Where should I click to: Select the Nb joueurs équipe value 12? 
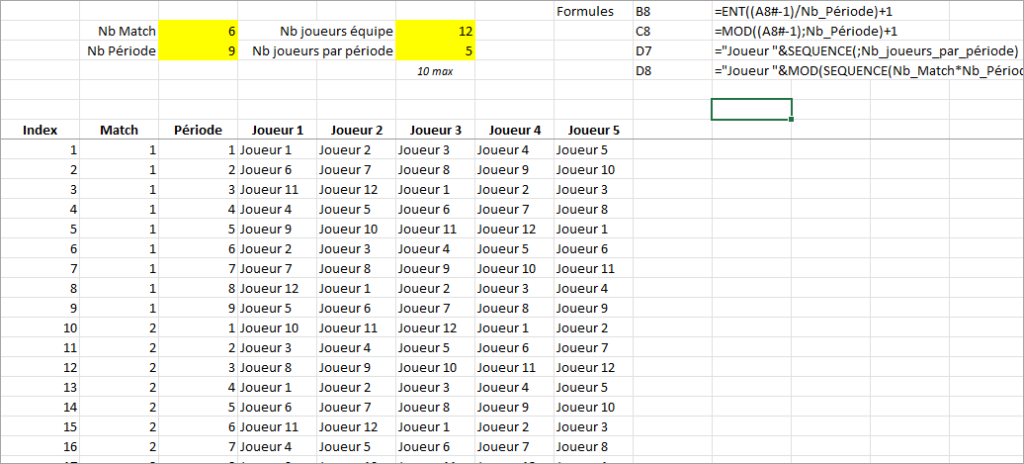click(436, 32)
